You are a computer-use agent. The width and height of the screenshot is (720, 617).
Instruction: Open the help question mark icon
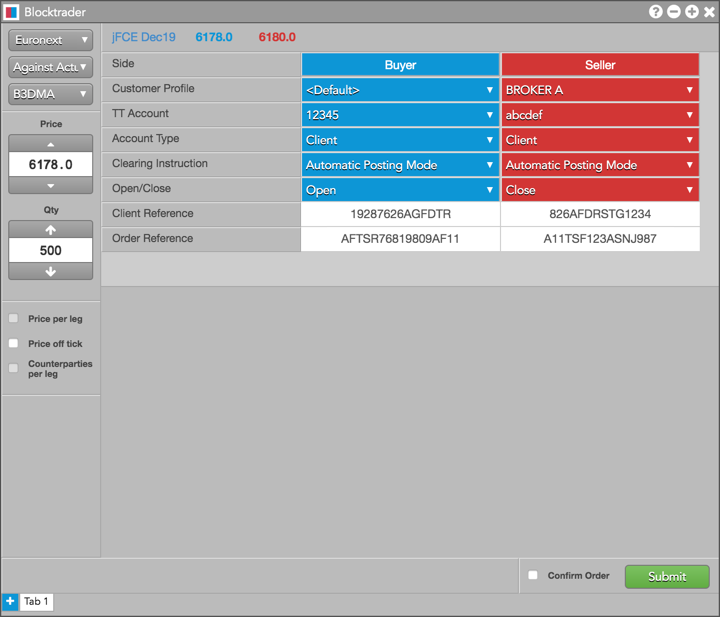pos(656,11)
